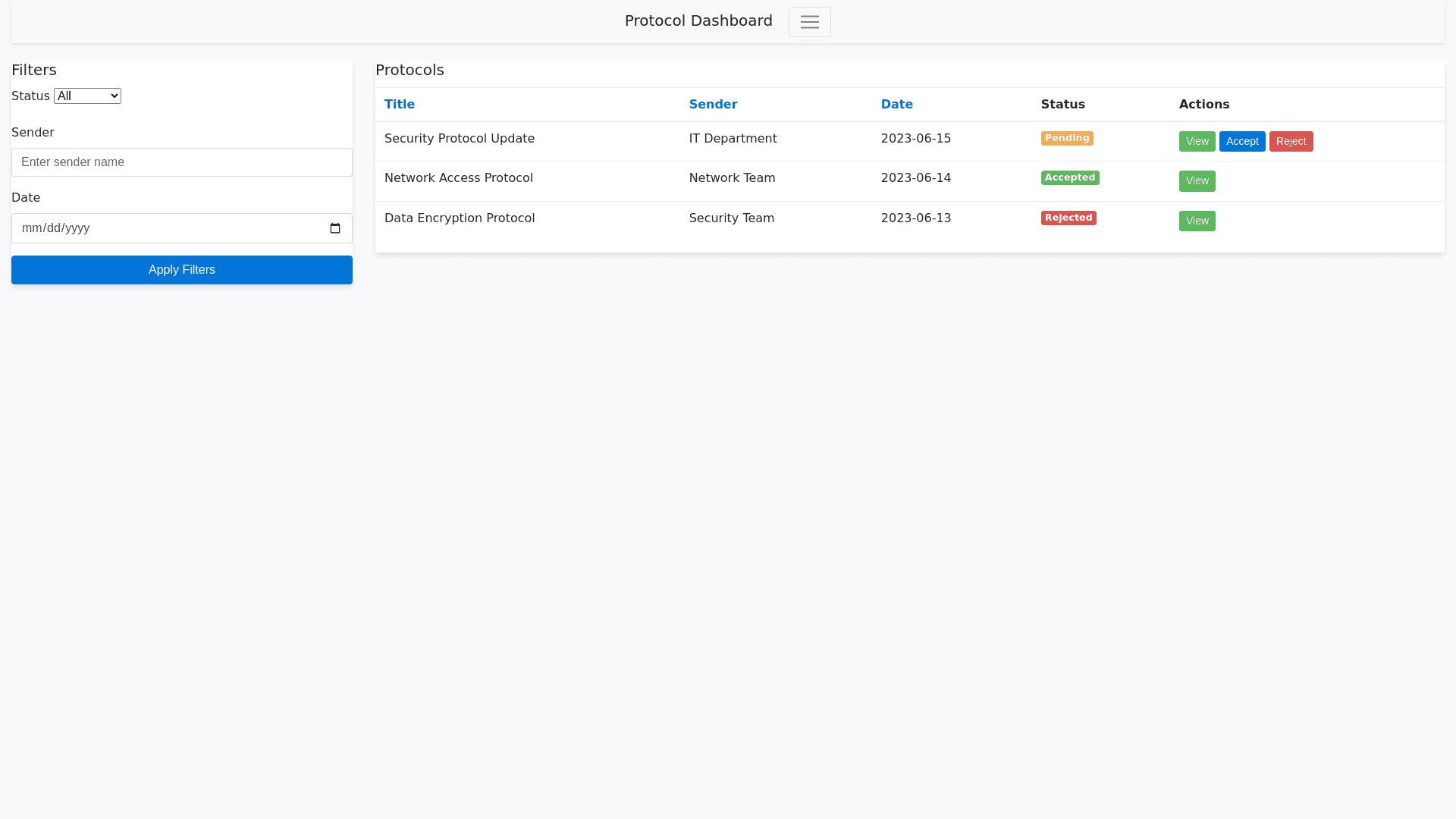The image size is (1456, 819).
Task: Sort table by Title column
Action: click(399, 105)
